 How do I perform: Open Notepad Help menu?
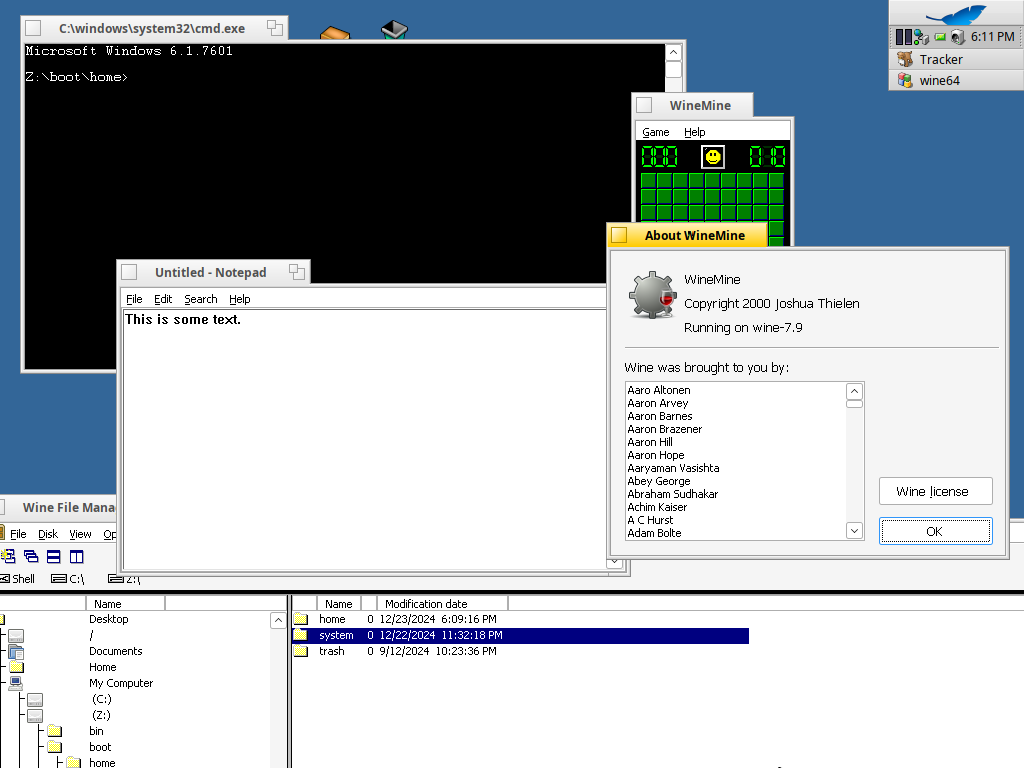tap(239, 299)
